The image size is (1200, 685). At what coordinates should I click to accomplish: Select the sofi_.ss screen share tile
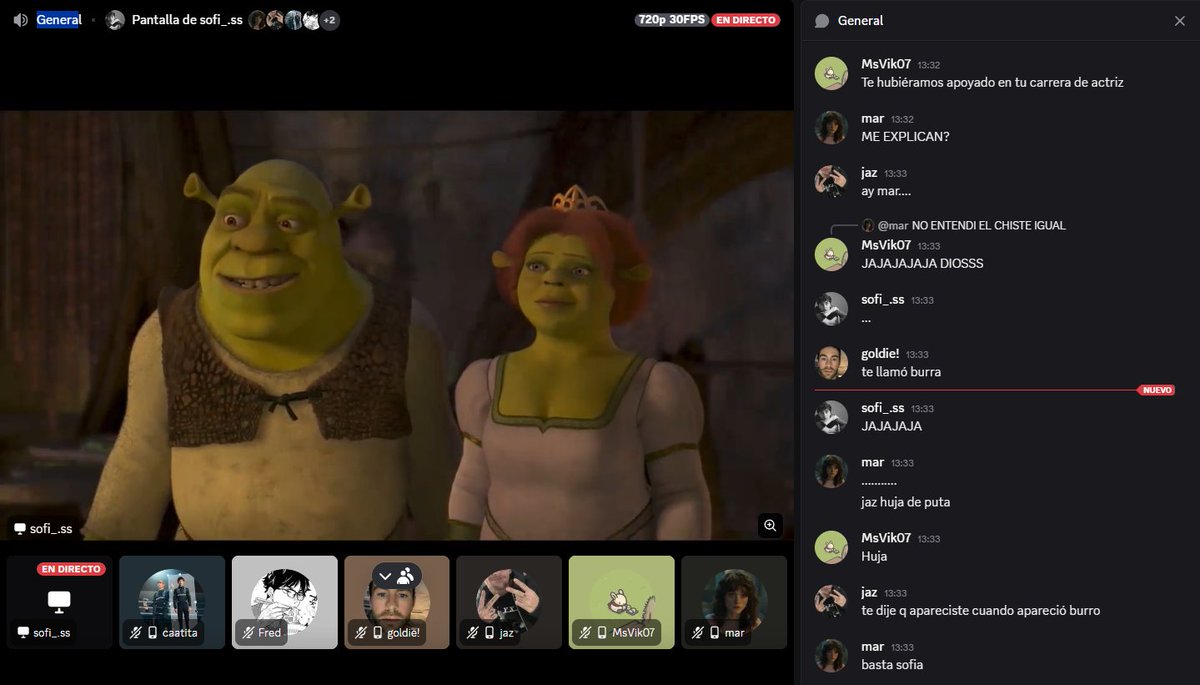tap(59, 602)
